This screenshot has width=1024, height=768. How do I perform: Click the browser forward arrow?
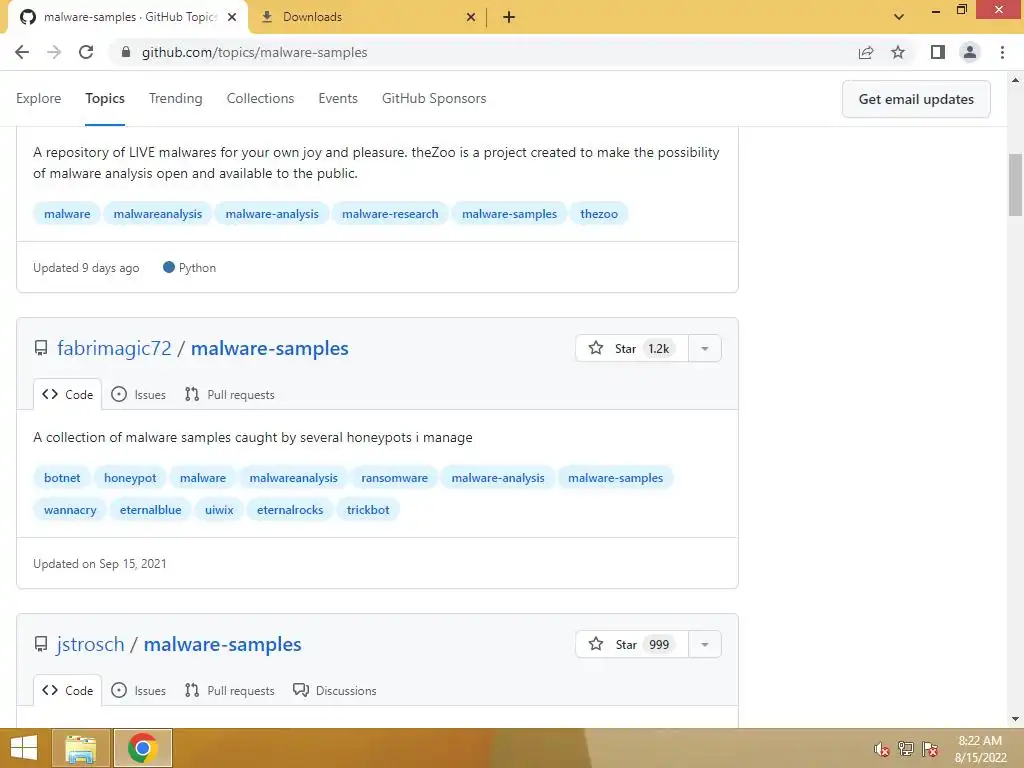pyautogui.click(x=54, y=52)
